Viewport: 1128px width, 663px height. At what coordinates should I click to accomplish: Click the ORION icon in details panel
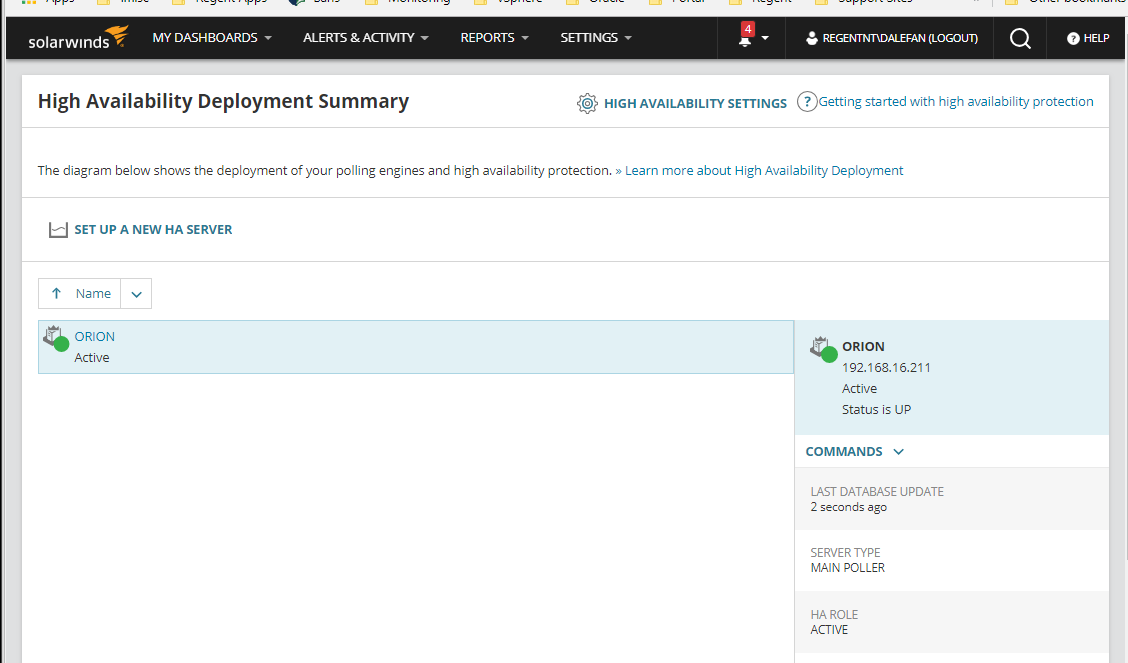tap(823, 349)
